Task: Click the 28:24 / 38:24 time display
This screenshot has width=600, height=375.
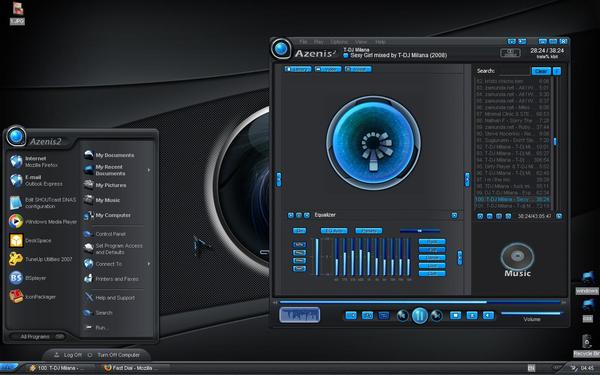Action: [x=547, y=51]
